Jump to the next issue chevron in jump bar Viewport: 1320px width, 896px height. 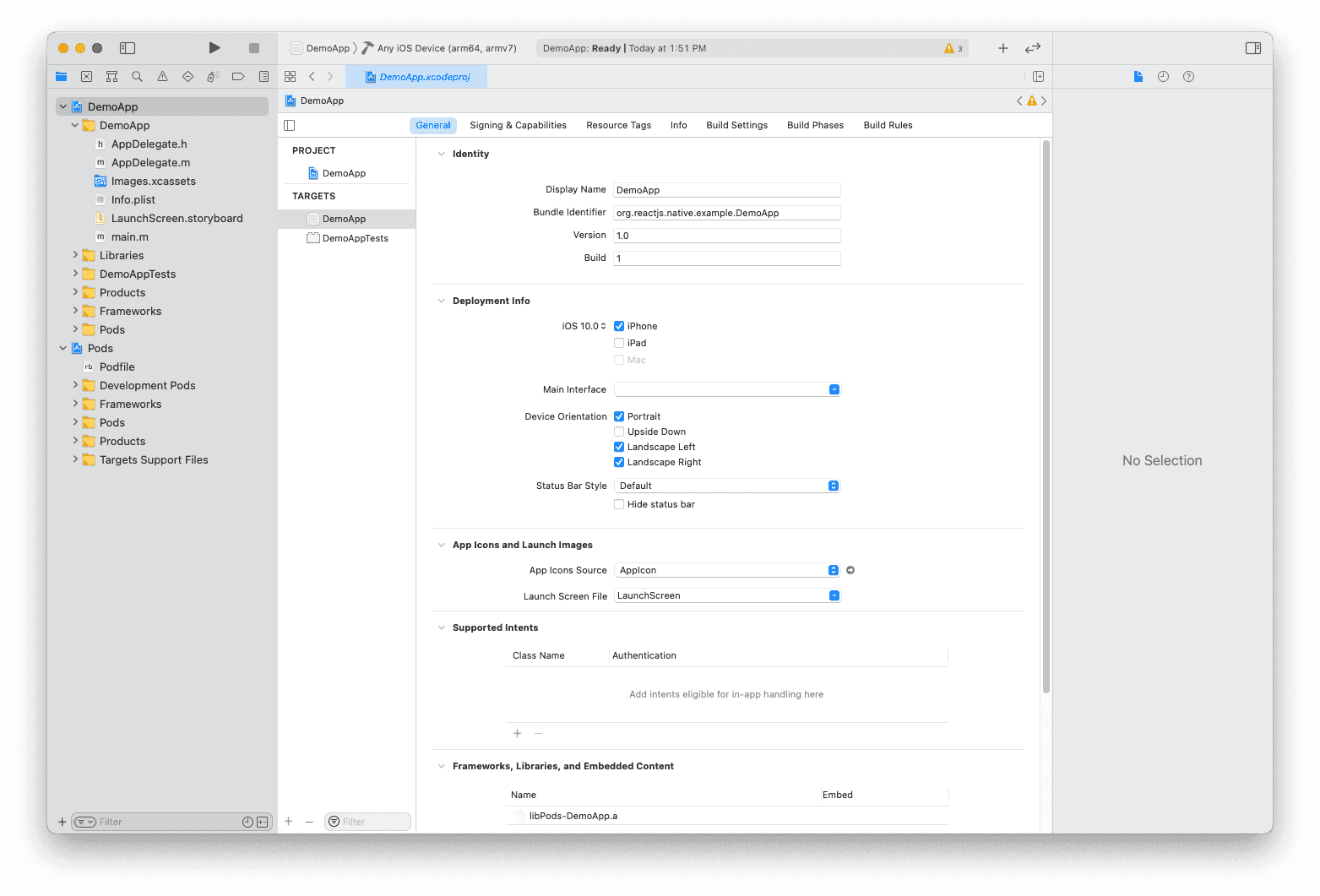[1044, 100]
